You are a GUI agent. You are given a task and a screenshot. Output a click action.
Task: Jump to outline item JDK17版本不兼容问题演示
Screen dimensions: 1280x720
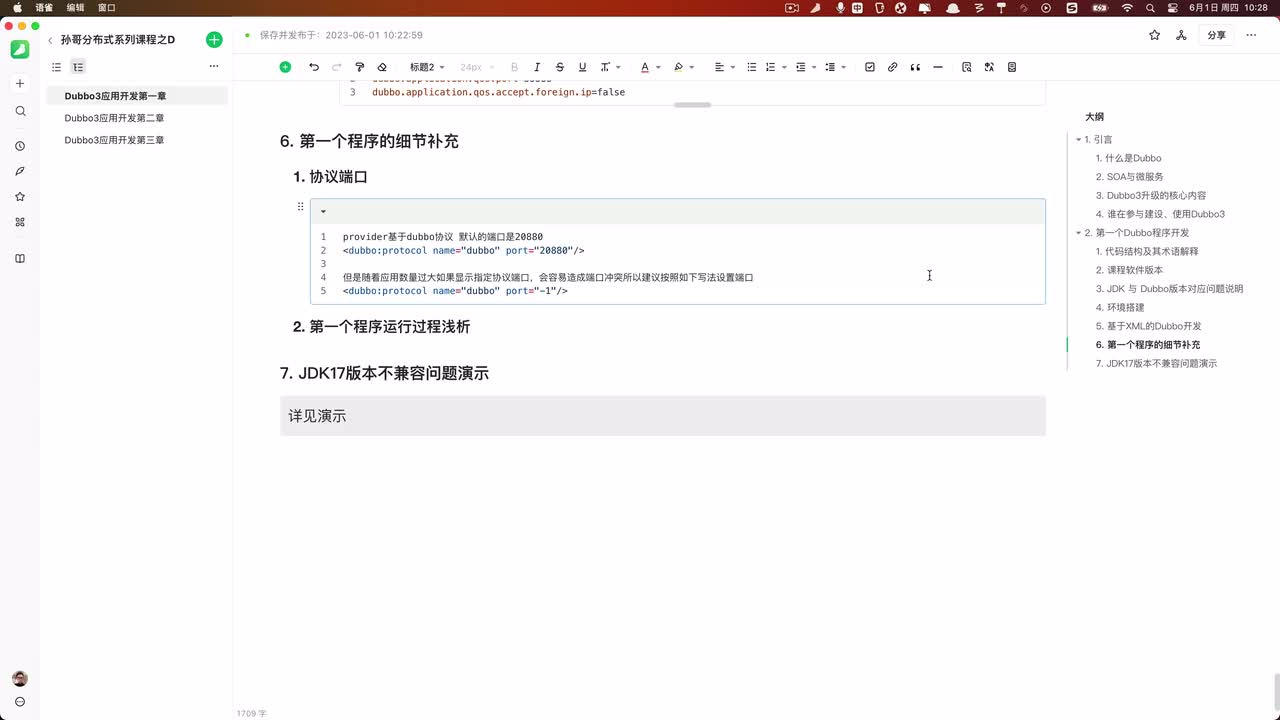tap(1156, 363)
